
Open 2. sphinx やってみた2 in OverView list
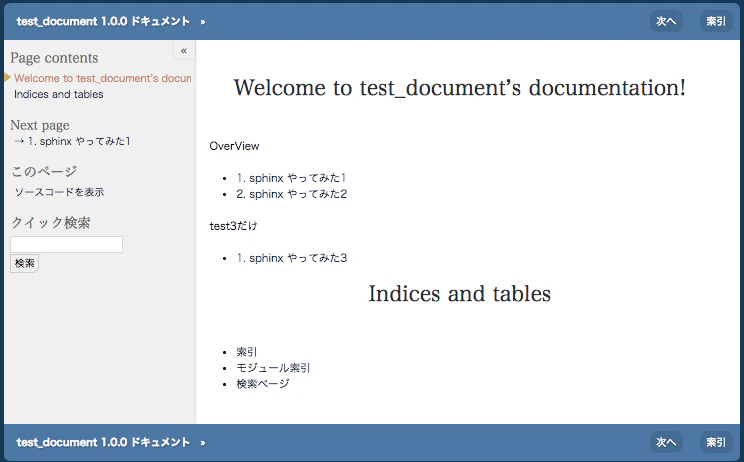tap(291, 194)
